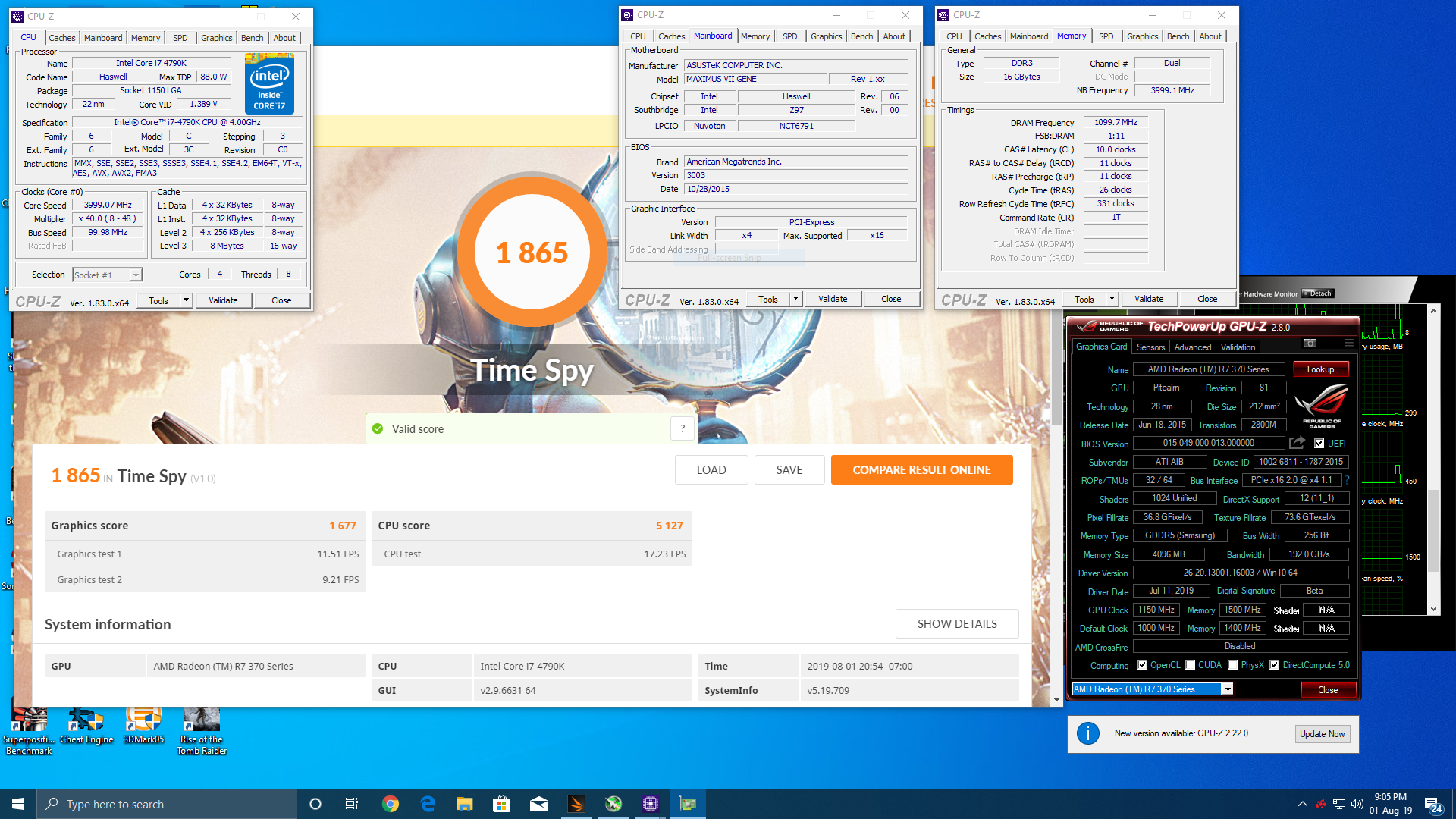Click the DRAM Frequency value 1099.7 MHz

[1116, 122]
